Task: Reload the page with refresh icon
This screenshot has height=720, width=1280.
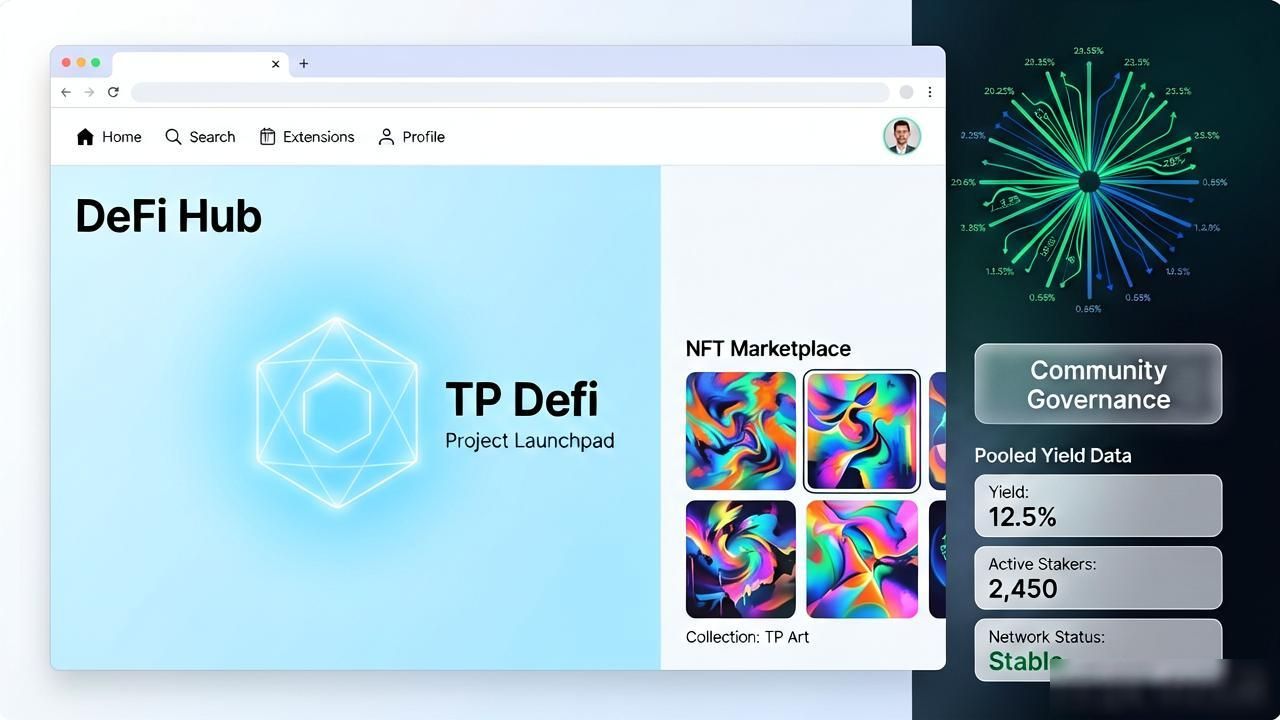Action: point(113,92)
